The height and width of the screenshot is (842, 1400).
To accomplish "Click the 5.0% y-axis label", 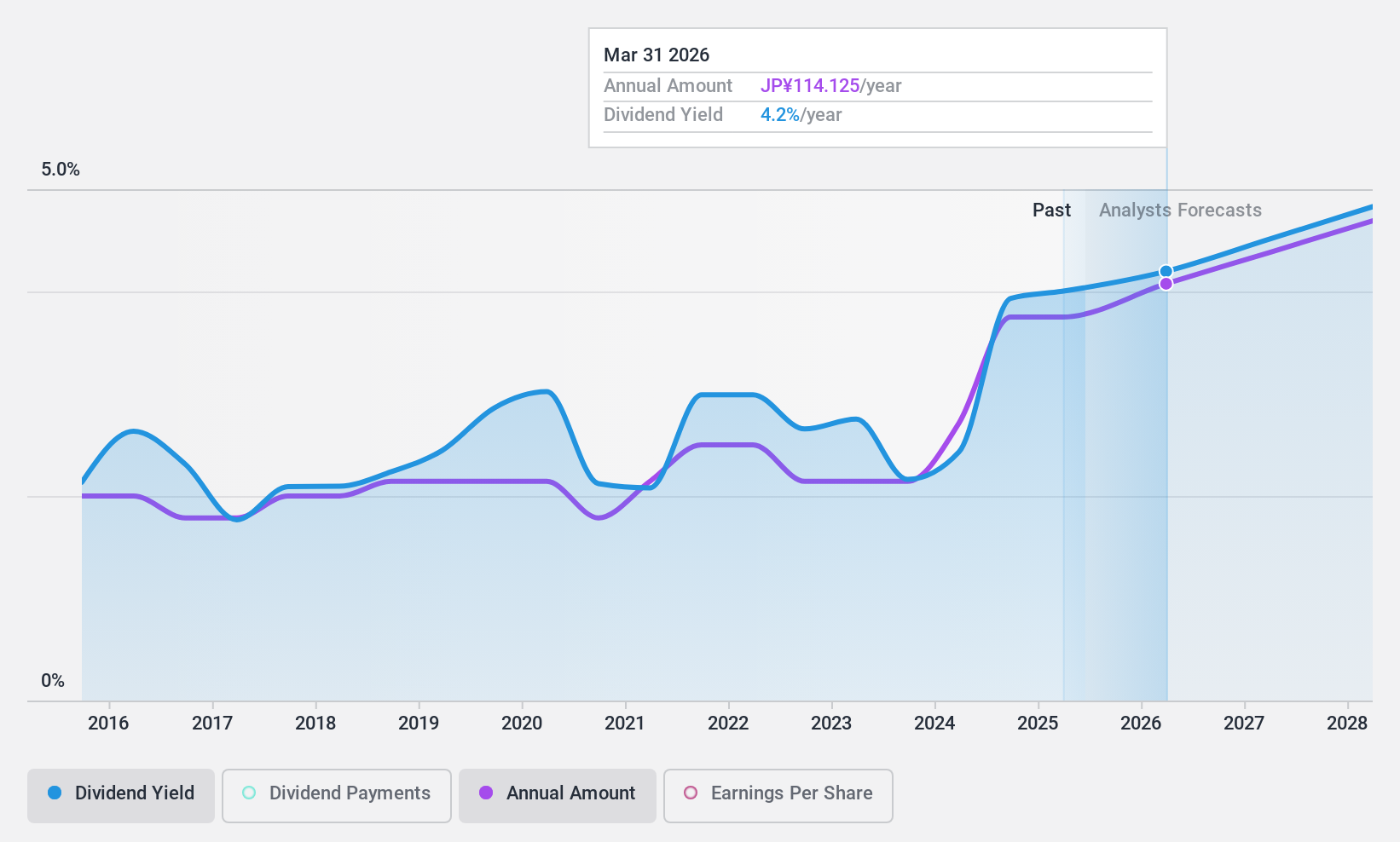I will 61,170.
